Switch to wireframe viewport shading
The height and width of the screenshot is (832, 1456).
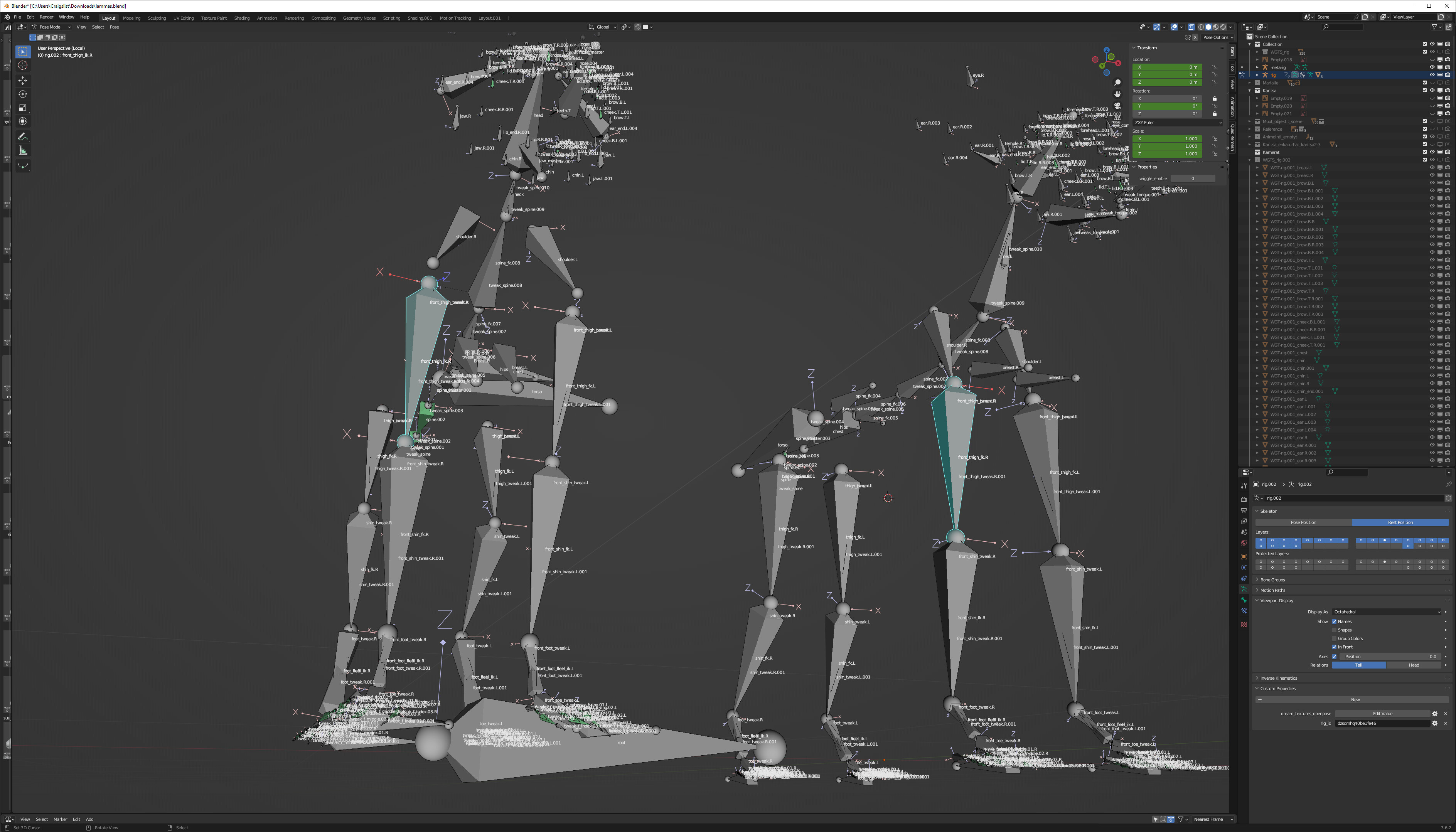click(x=1201, y=27)
